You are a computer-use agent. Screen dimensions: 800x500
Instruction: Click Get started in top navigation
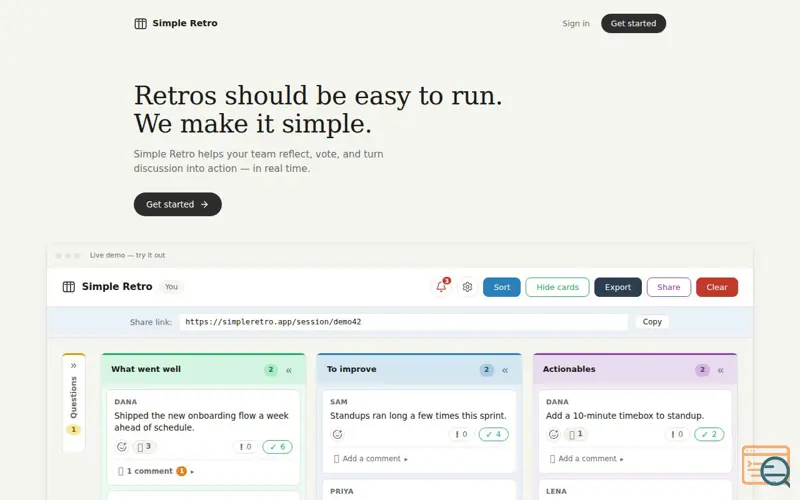tap(633, 23)
